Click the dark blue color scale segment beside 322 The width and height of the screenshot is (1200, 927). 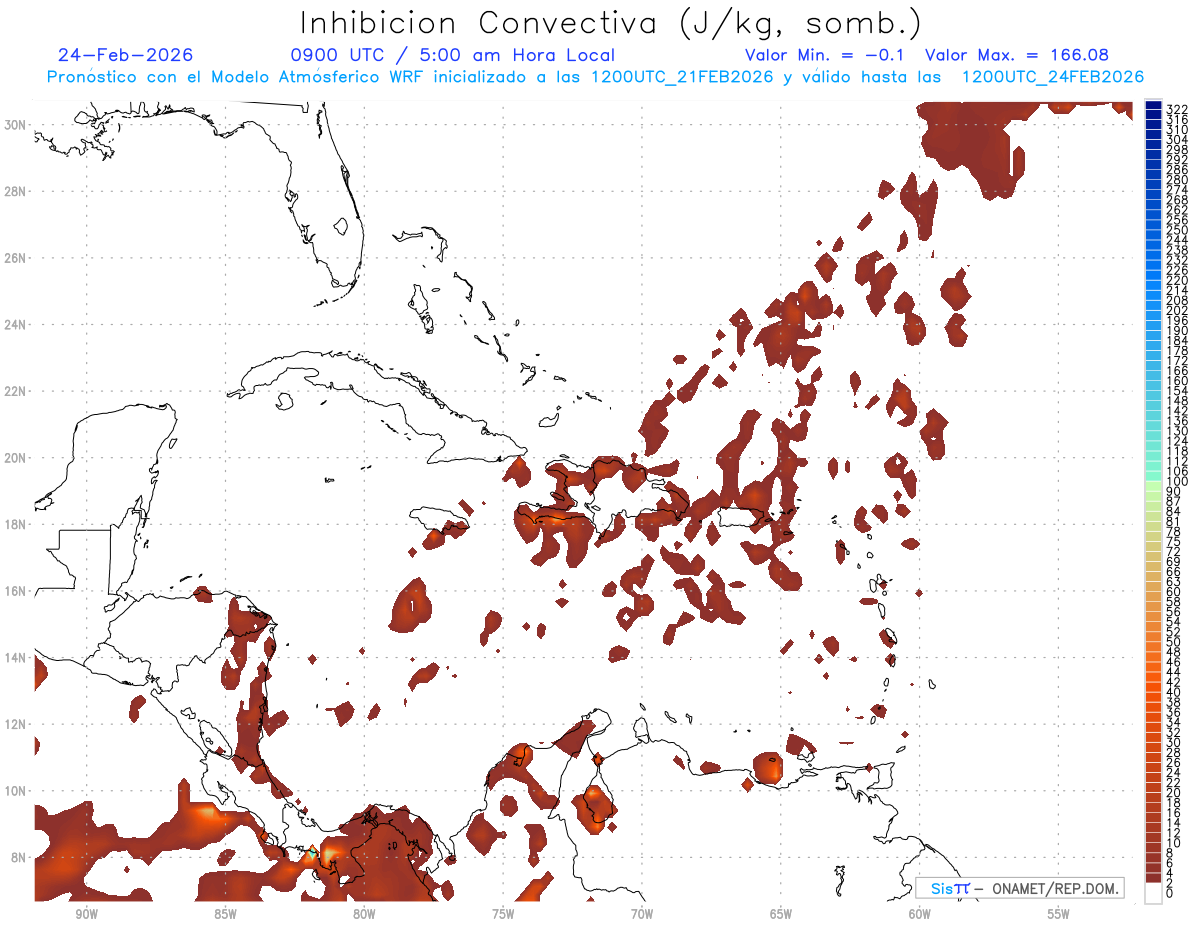click(x=1153, y=107)
